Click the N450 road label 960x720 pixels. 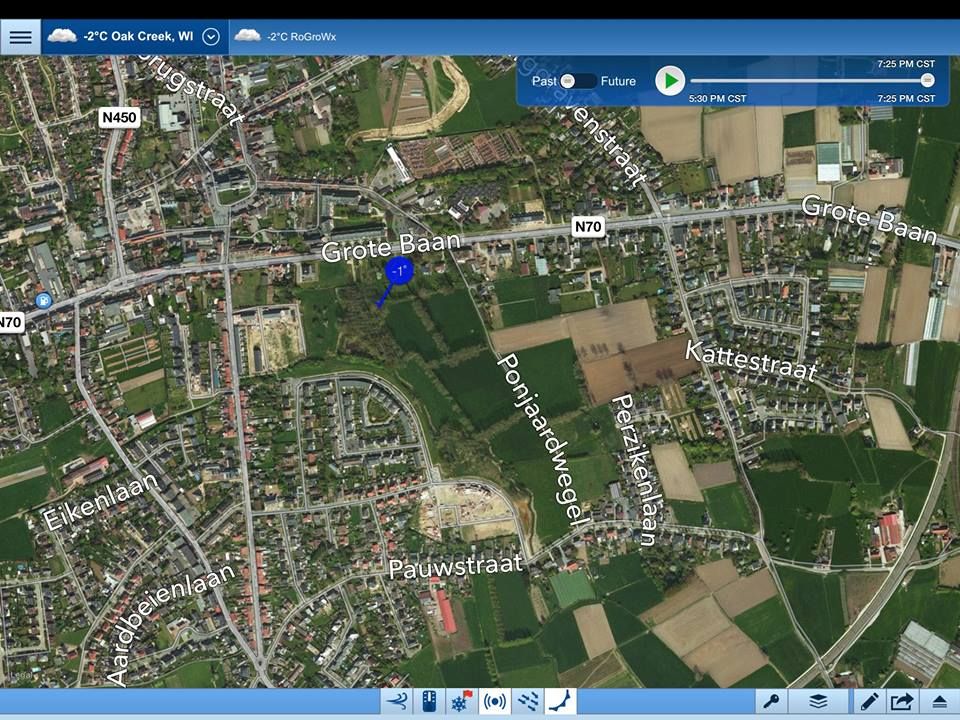(x=119, y=117)
